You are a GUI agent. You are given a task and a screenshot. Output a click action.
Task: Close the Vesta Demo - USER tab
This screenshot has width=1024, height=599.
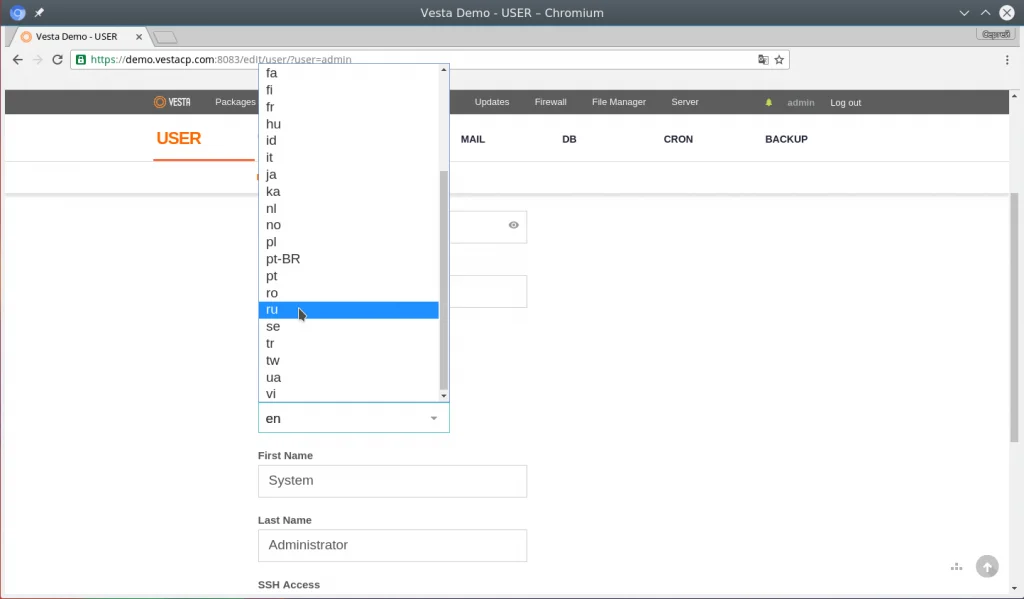click(138, 37)
